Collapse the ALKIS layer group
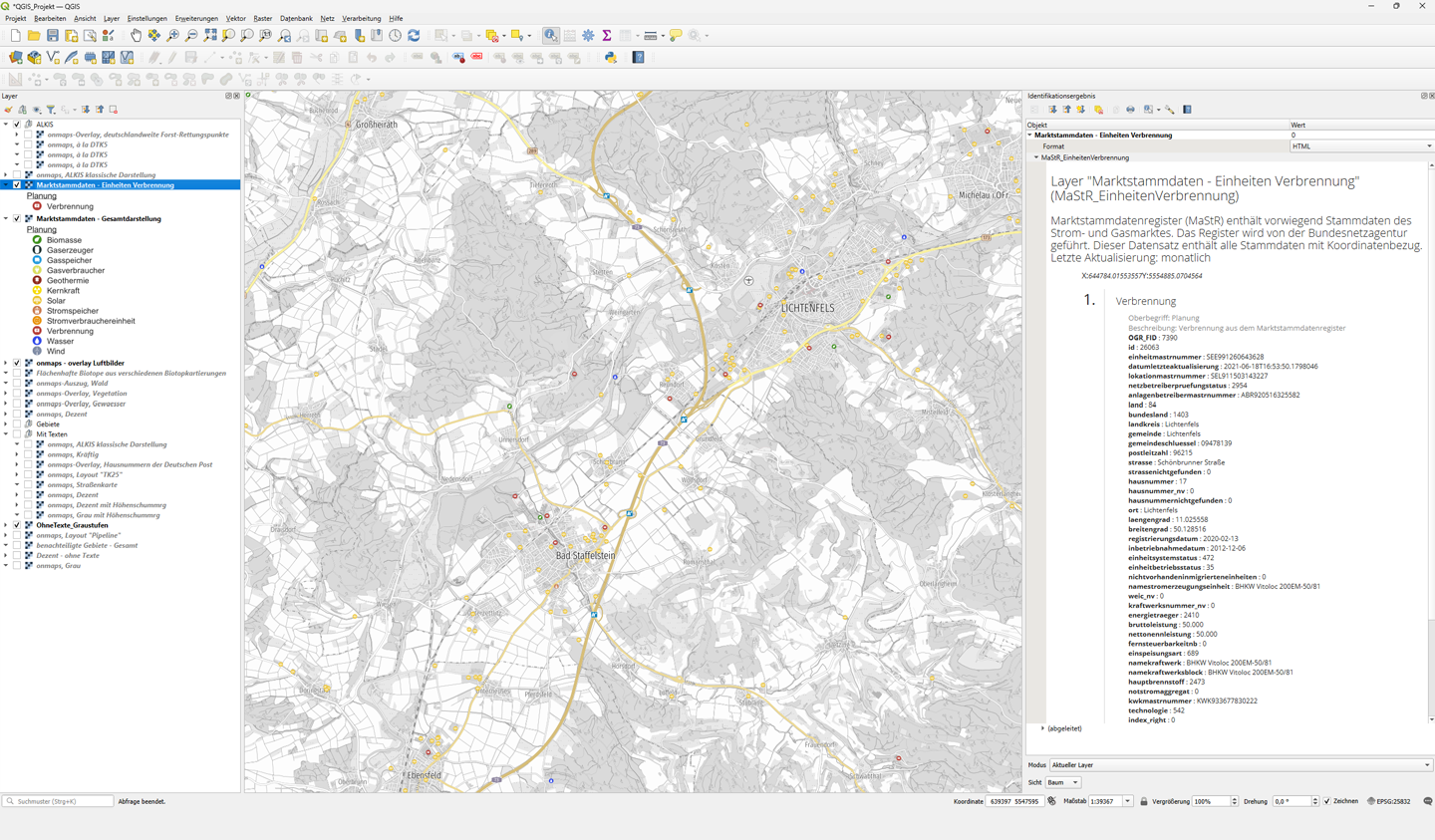 (6, 125)
